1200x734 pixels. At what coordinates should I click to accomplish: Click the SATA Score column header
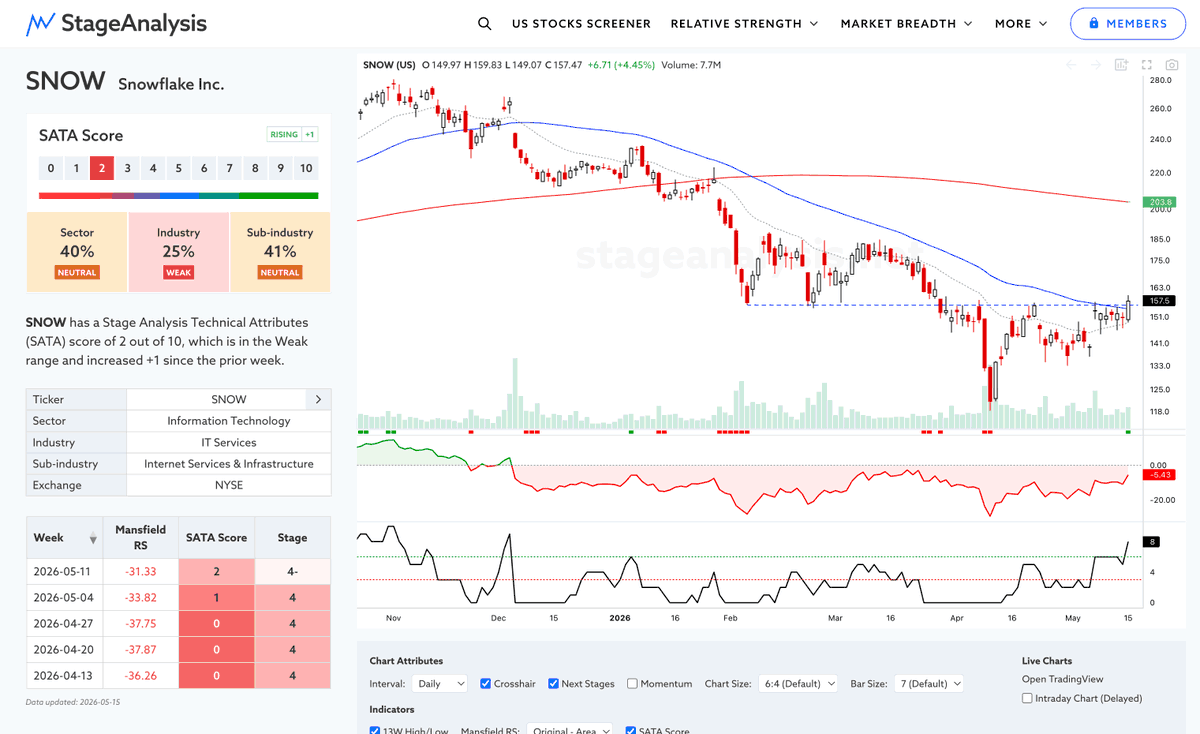pyautogui.click(x=217, y=538)
